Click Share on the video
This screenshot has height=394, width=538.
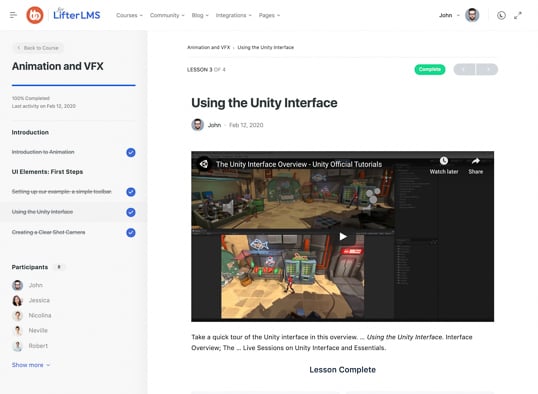tap(476, 165)
